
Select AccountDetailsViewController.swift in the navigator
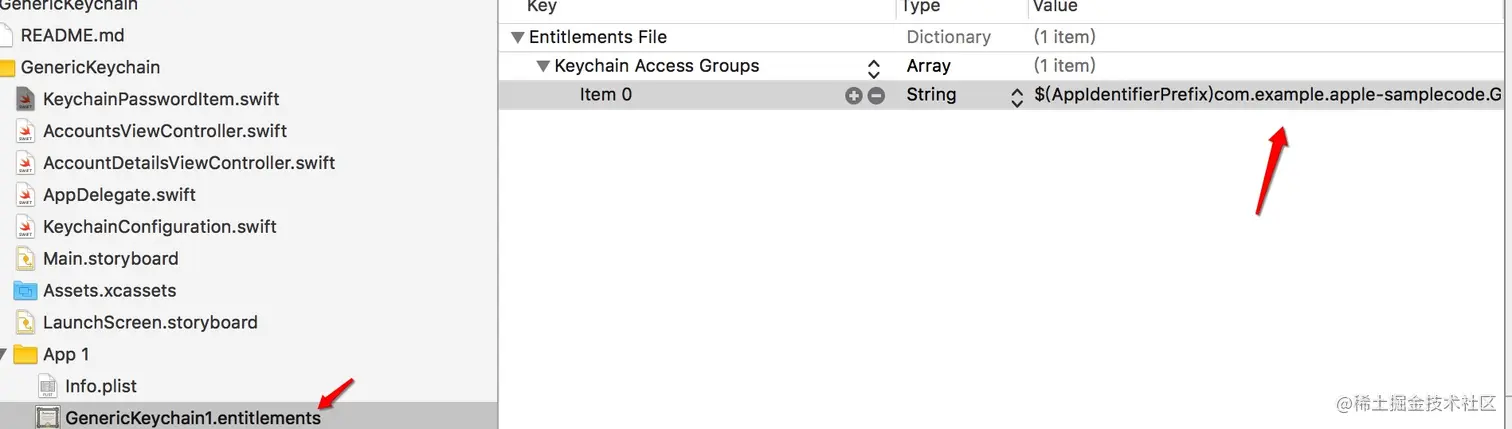coord(189,163)
